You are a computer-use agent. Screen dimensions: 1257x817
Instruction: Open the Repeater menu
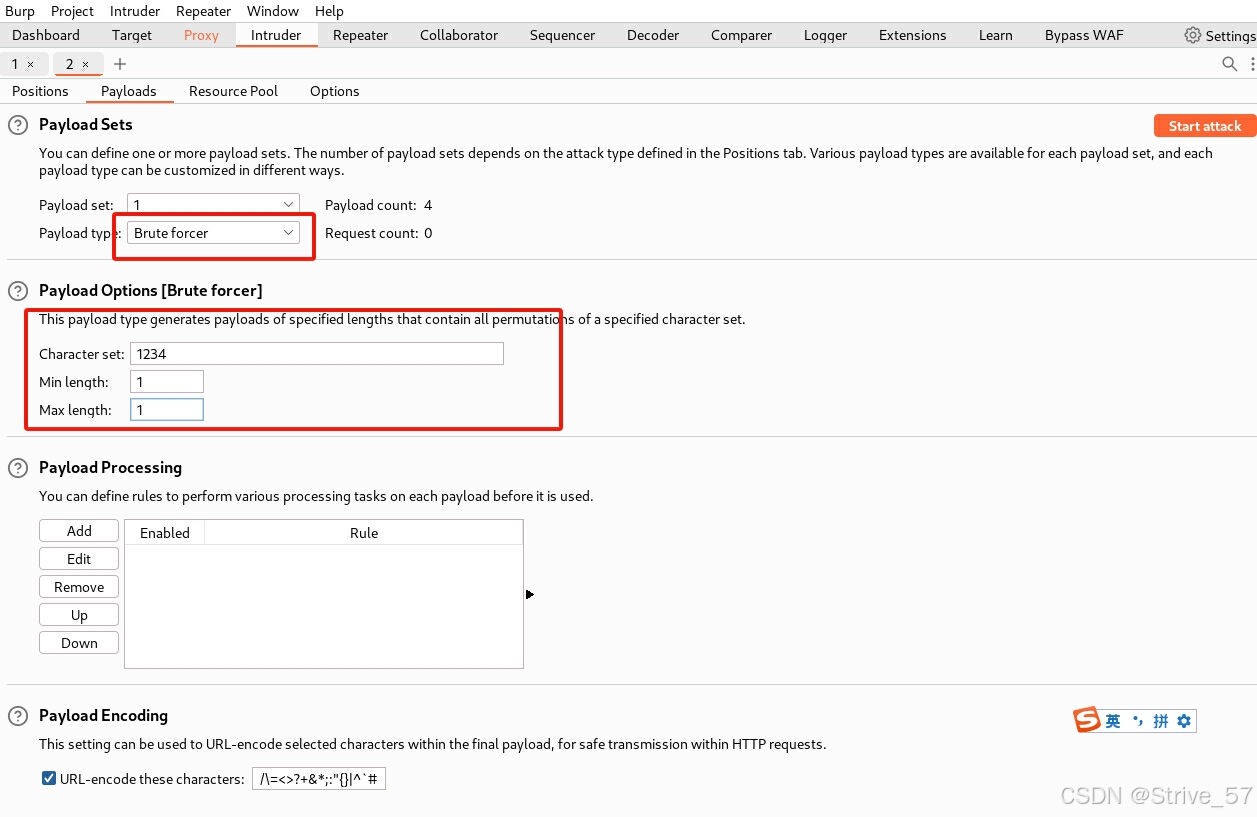tap(203, 11)
